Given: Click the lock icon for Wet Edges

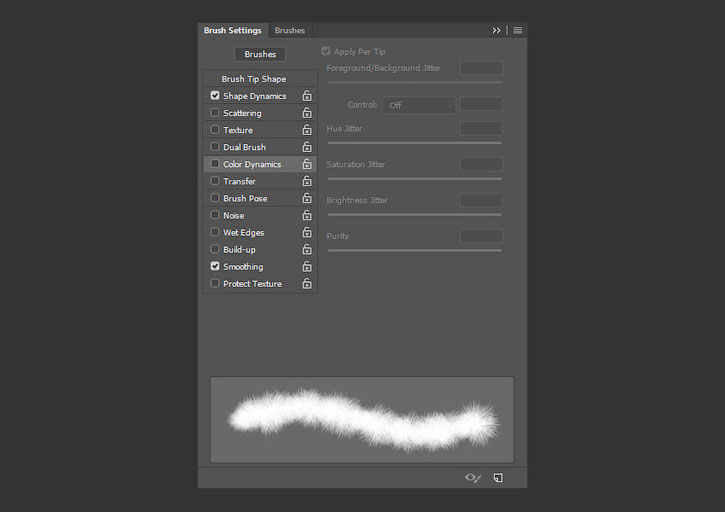Looking at the screenshot, I should tap(307, 233).
